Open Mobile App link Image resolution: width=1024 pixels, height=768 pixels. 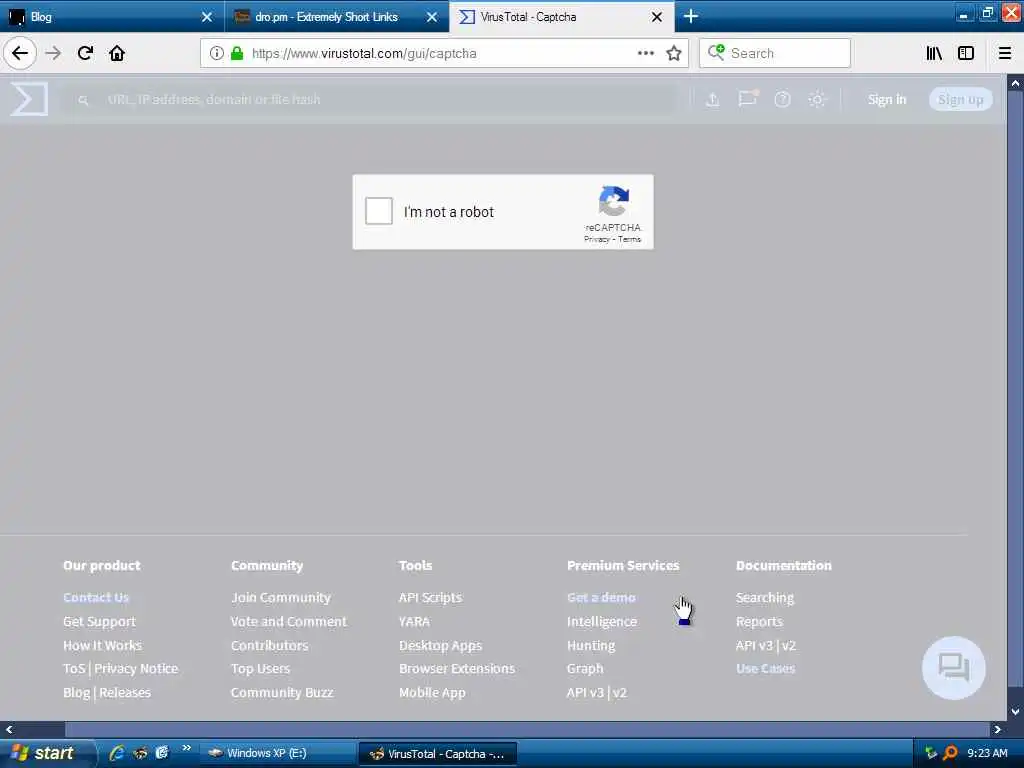click(x=432, y=692)
